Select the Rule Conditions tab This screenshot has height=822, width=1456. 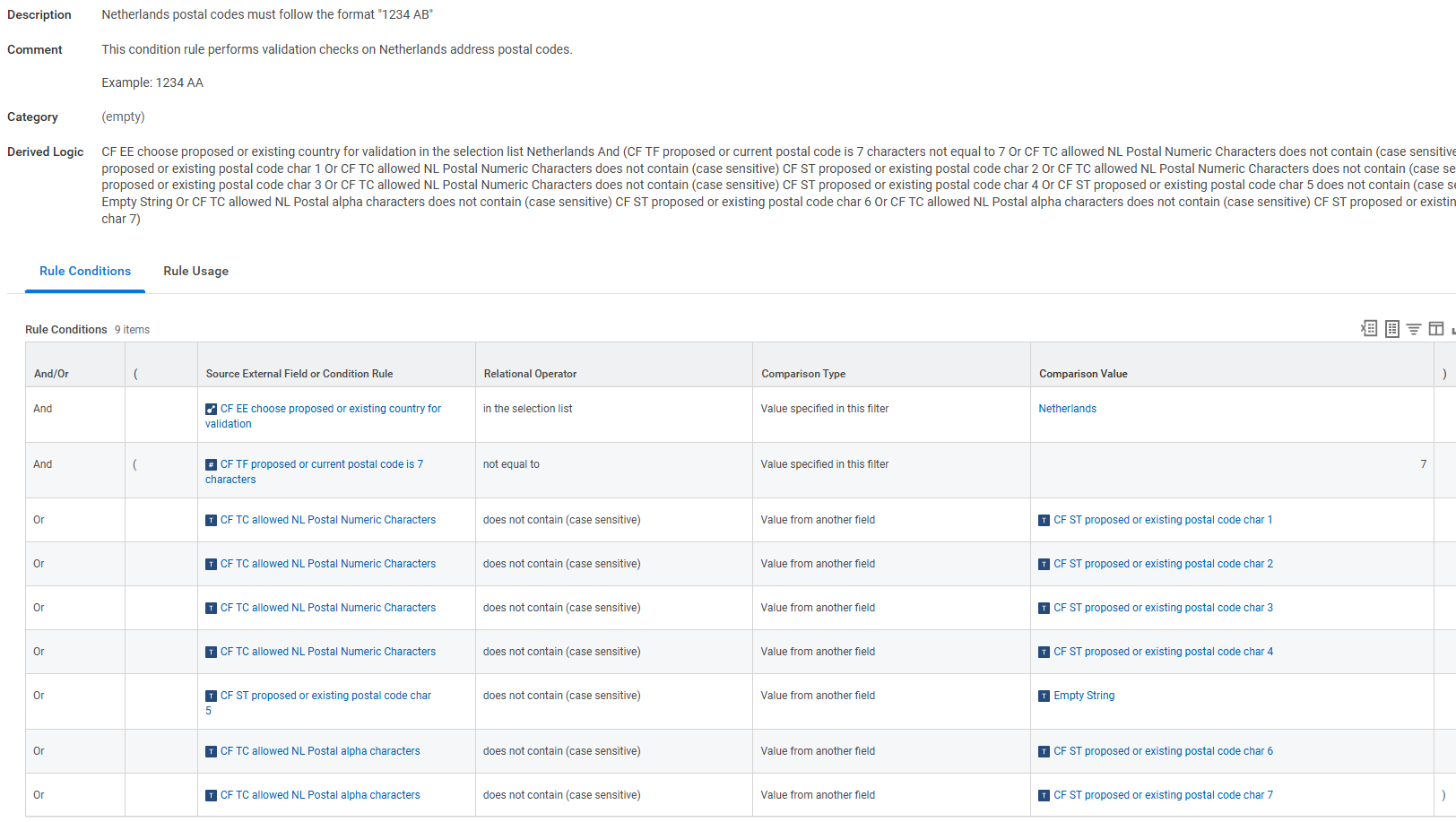point(84,271)
